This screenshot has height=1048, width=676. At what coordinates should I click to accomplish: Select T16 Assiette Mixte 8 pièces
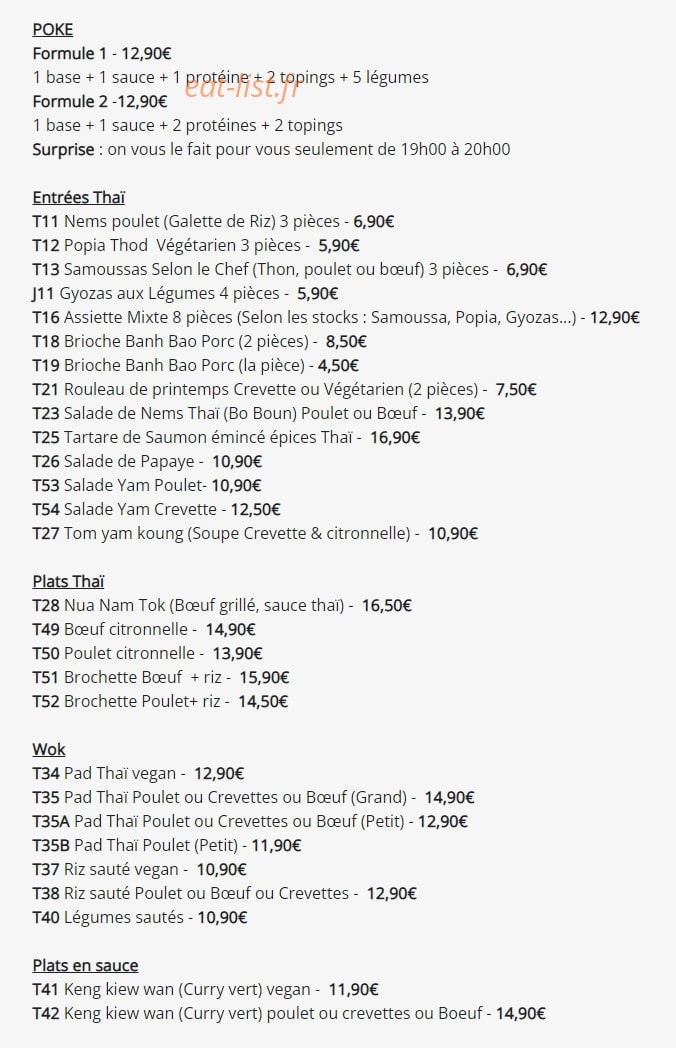point(336,317)
